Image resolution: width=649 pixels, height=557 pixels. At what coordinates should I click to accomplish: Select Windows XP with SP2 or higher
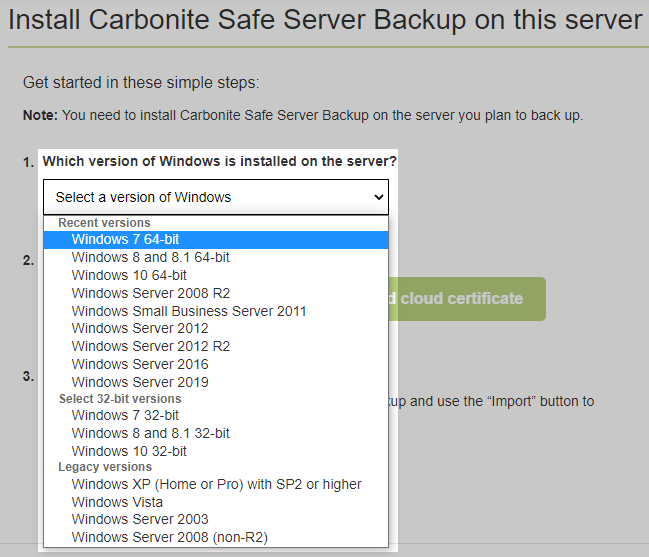(x=216, y=484)
